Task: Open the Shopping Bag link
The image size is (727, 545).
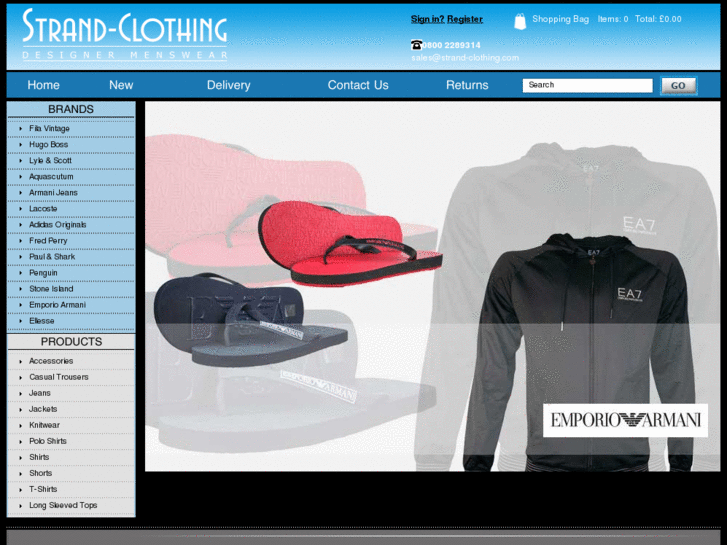Action: [561, 19]
